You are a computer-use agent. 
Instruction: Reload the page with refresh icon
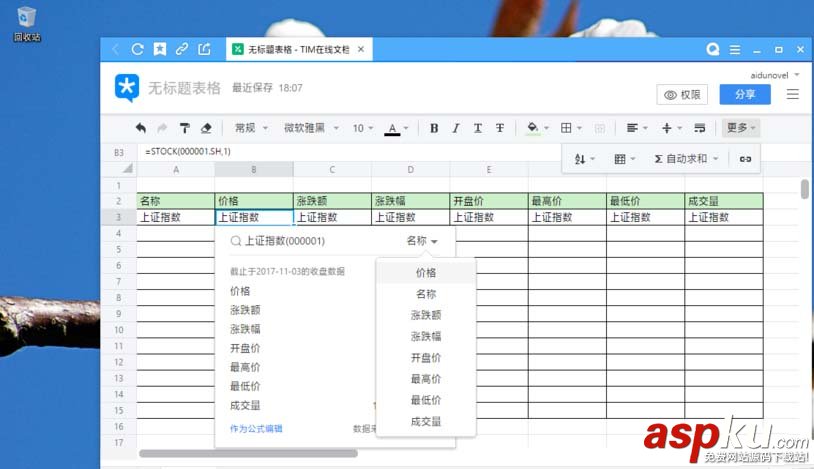point(137,49)
